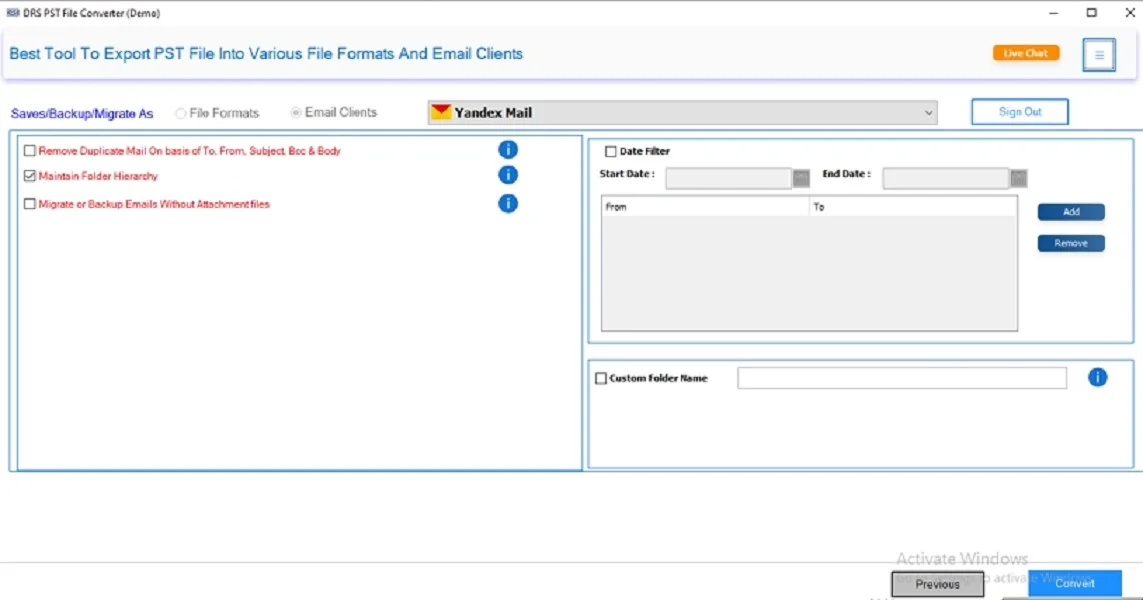1143x600 pixels.
Task: Click info icon for Remove Duplicate Mail
Action: (x=508, y=149)
